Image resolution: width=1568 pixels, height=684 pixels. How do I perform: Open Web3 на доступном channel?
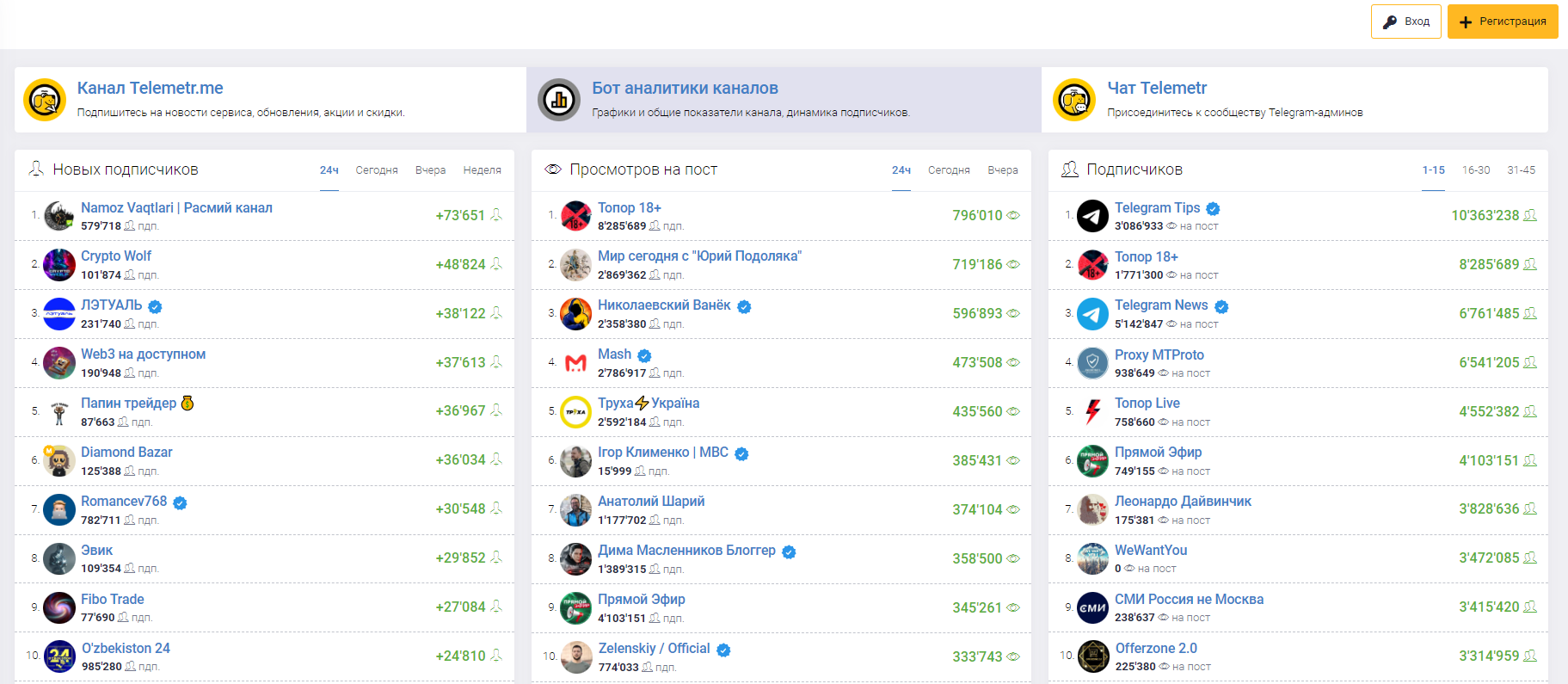(x=143, y=354)
